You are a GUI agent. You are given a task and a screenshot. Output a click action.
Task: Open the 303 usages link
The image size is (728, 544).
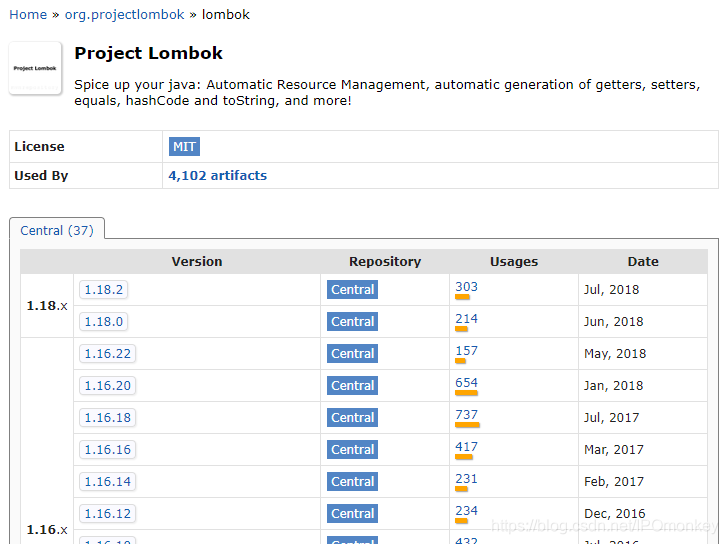pyautogui.click(x=466, y=287)
